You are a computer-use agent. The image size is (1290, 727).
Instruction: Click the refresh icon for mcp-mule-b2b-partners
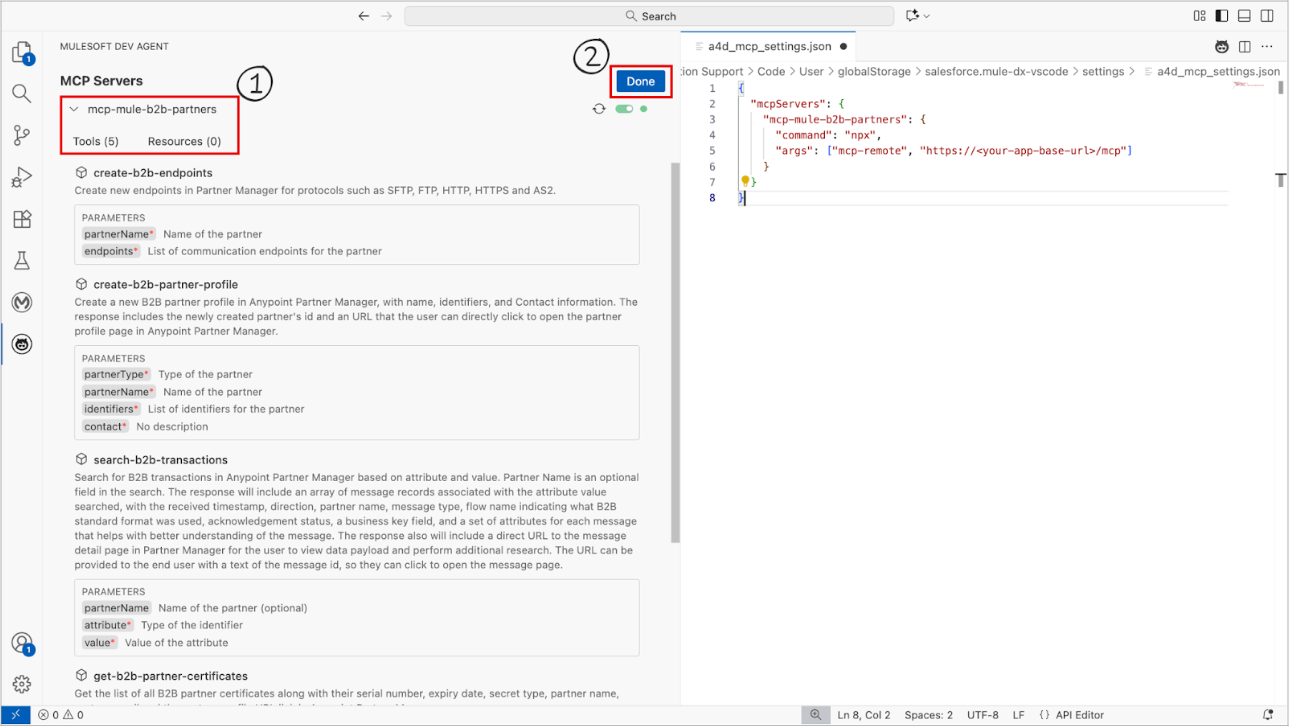[x=599, y=109]
